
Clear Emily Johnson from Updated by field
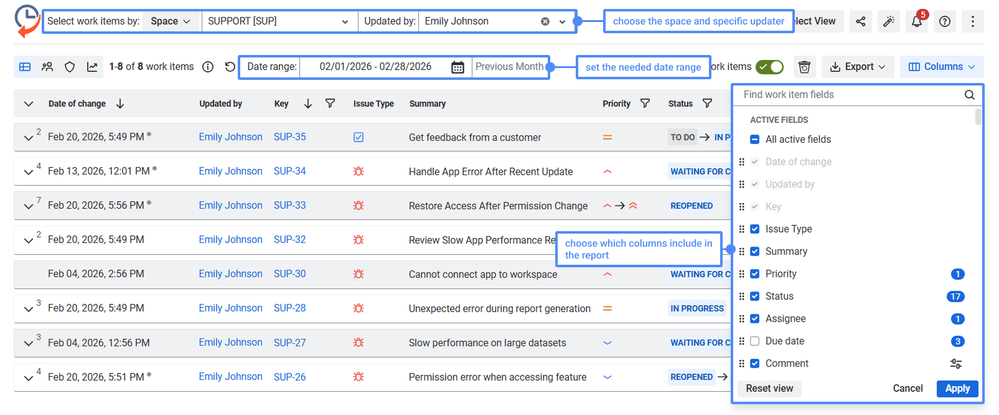(x=545, y=22)
